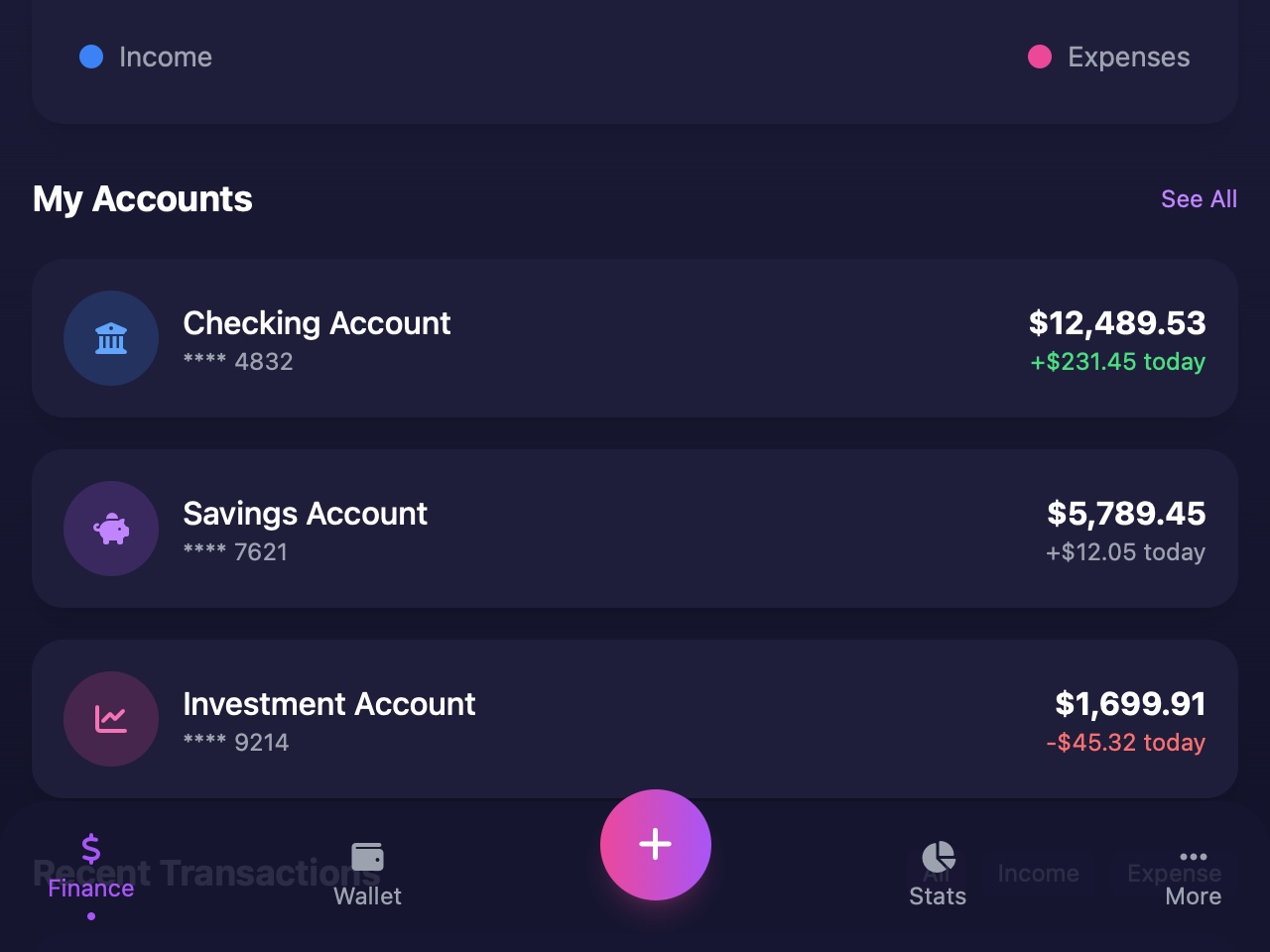Select the Wallet icon in bottom navigation
Image resolution: width=1270 pixels, height=952 pixels.
coord(367,855)
